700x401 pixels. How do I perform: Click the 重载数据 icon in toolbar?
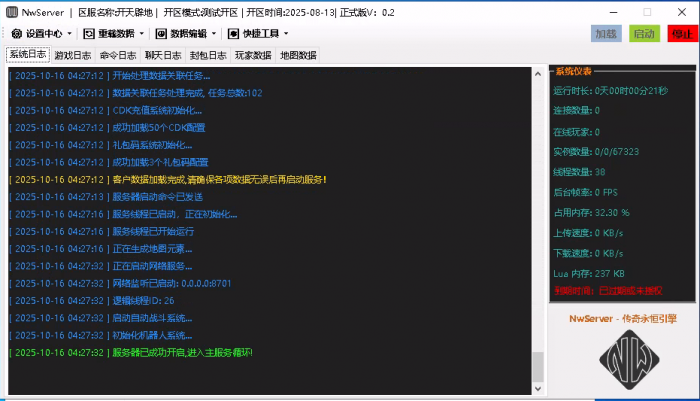(89, 34)
